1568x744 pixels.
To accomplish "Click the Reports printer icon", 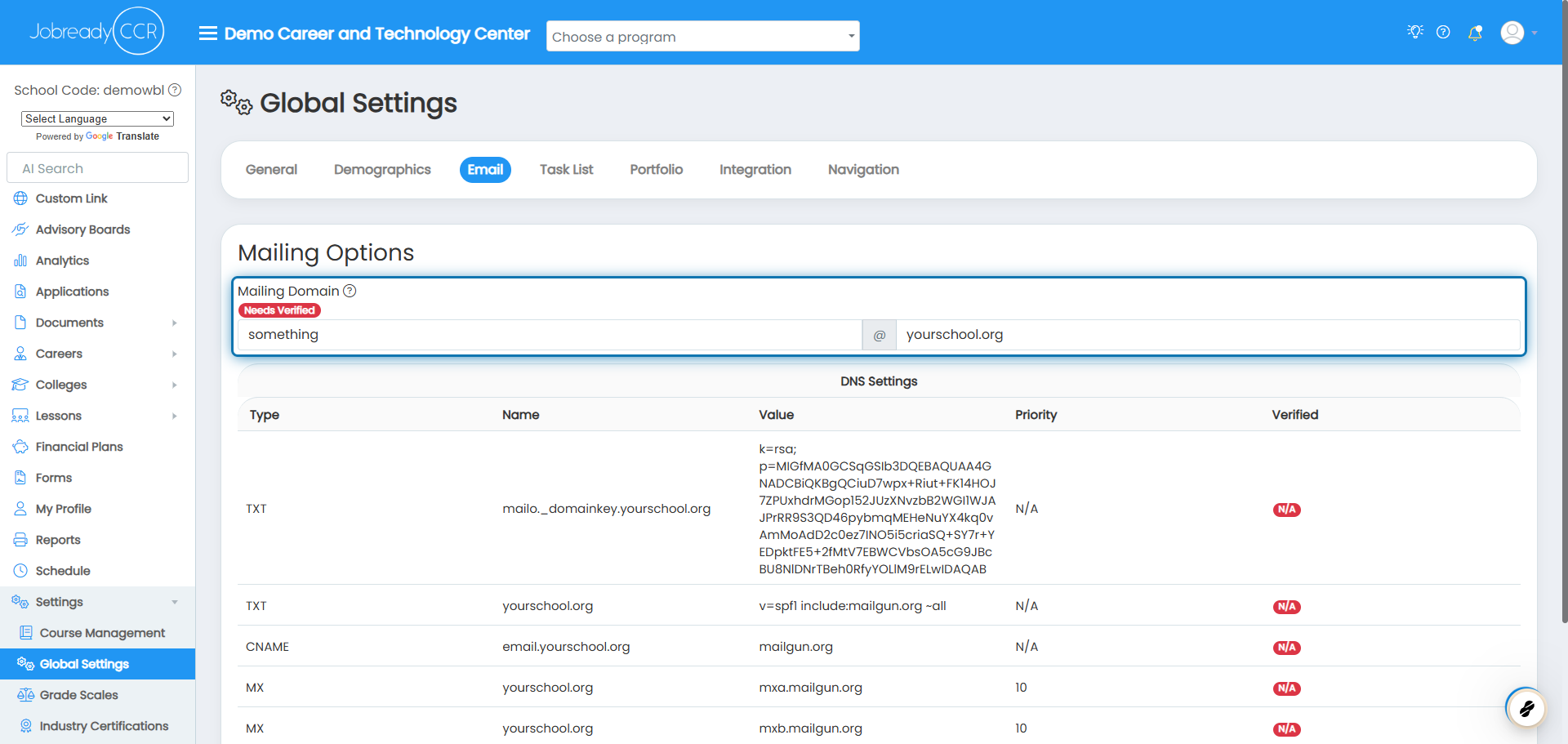I will 20,540.
